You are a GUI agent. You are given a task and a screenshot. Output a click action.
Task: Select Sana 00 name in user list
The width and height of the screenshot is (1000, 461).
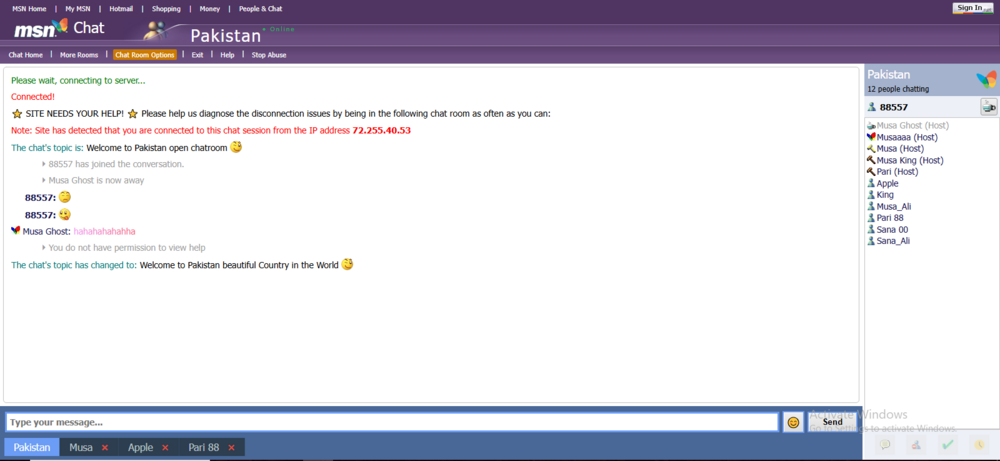pyautogui.click(x=893, y=229)
